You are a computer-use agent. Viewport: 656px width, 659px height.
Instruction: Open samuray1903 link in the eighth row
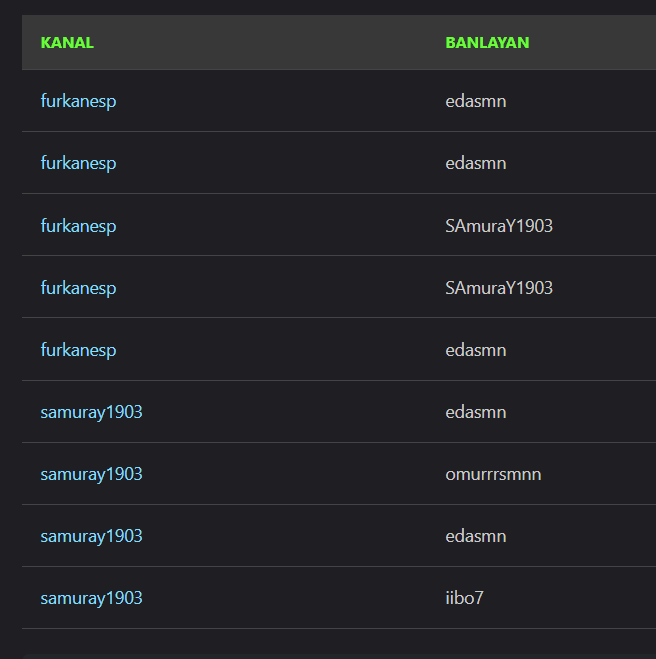[91, 536]
